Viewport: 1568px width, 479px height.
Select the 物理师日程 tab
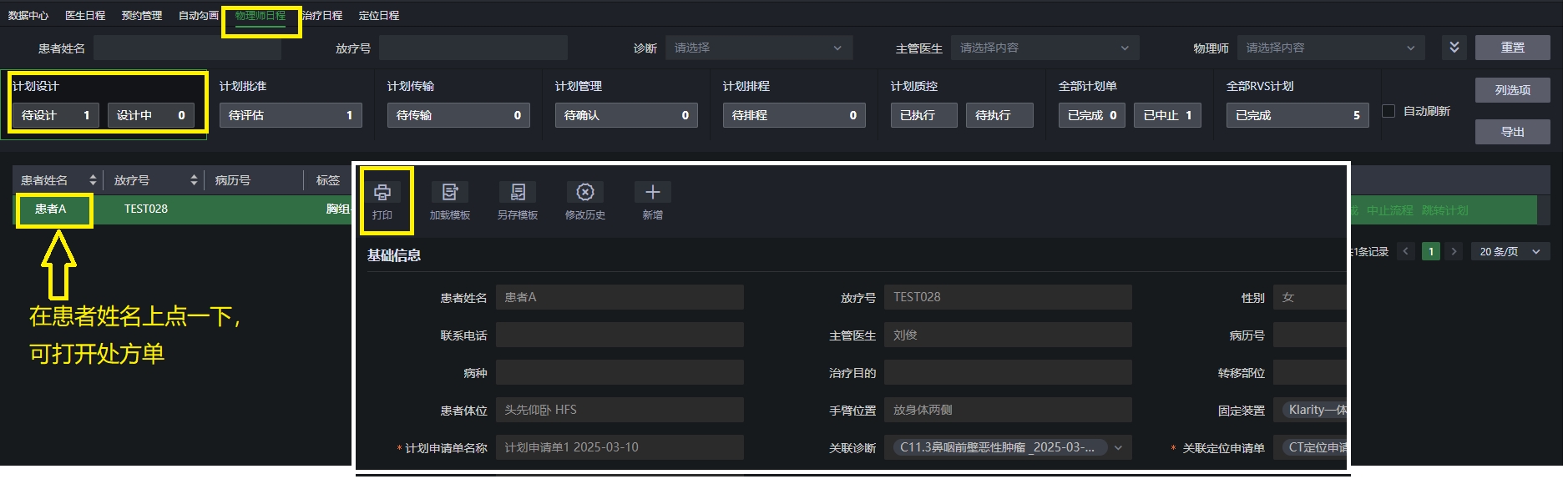point(260,16)
